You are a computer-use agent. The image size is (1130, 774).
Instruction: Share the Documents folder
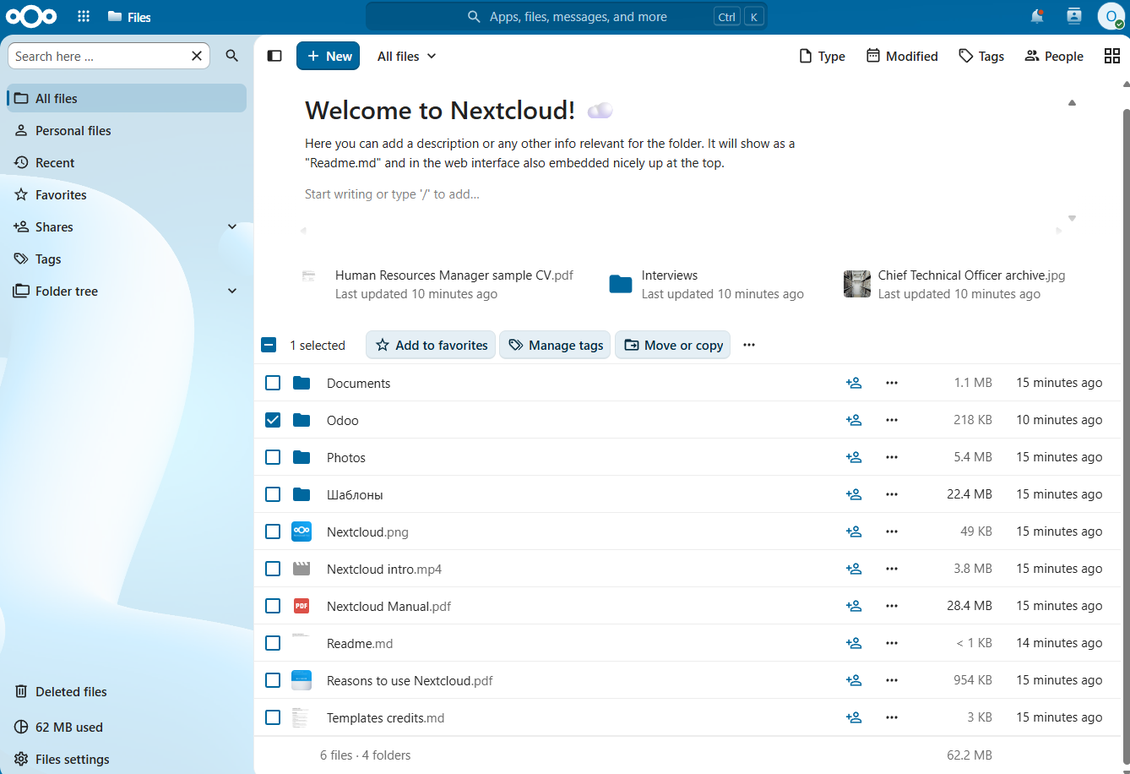pos(853,383)
